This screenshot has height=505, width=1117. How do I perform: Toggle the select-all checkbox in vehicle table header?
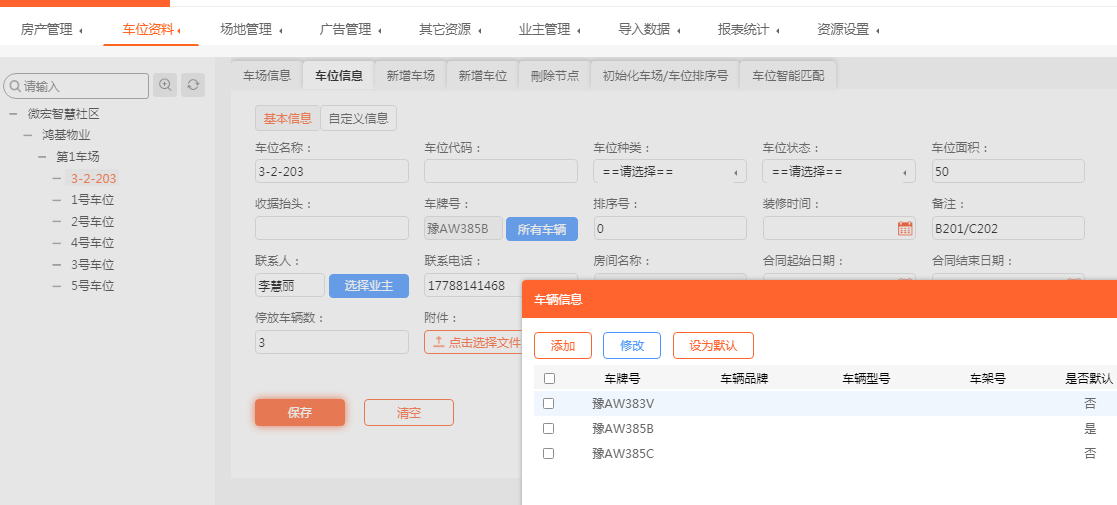coord(548,379)
